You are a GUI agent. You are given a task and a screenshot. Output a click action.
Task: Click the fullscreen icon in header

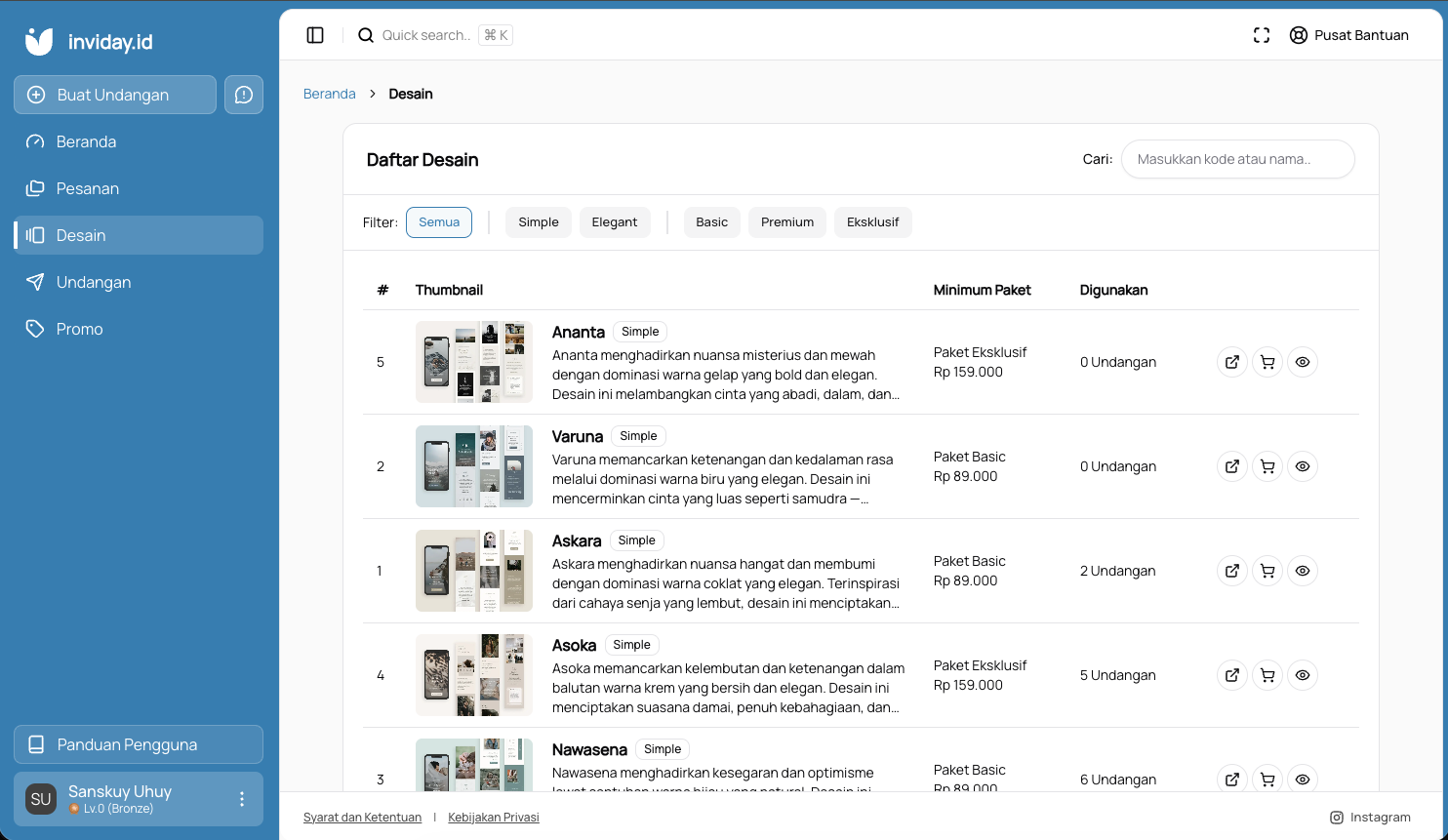1262,35
